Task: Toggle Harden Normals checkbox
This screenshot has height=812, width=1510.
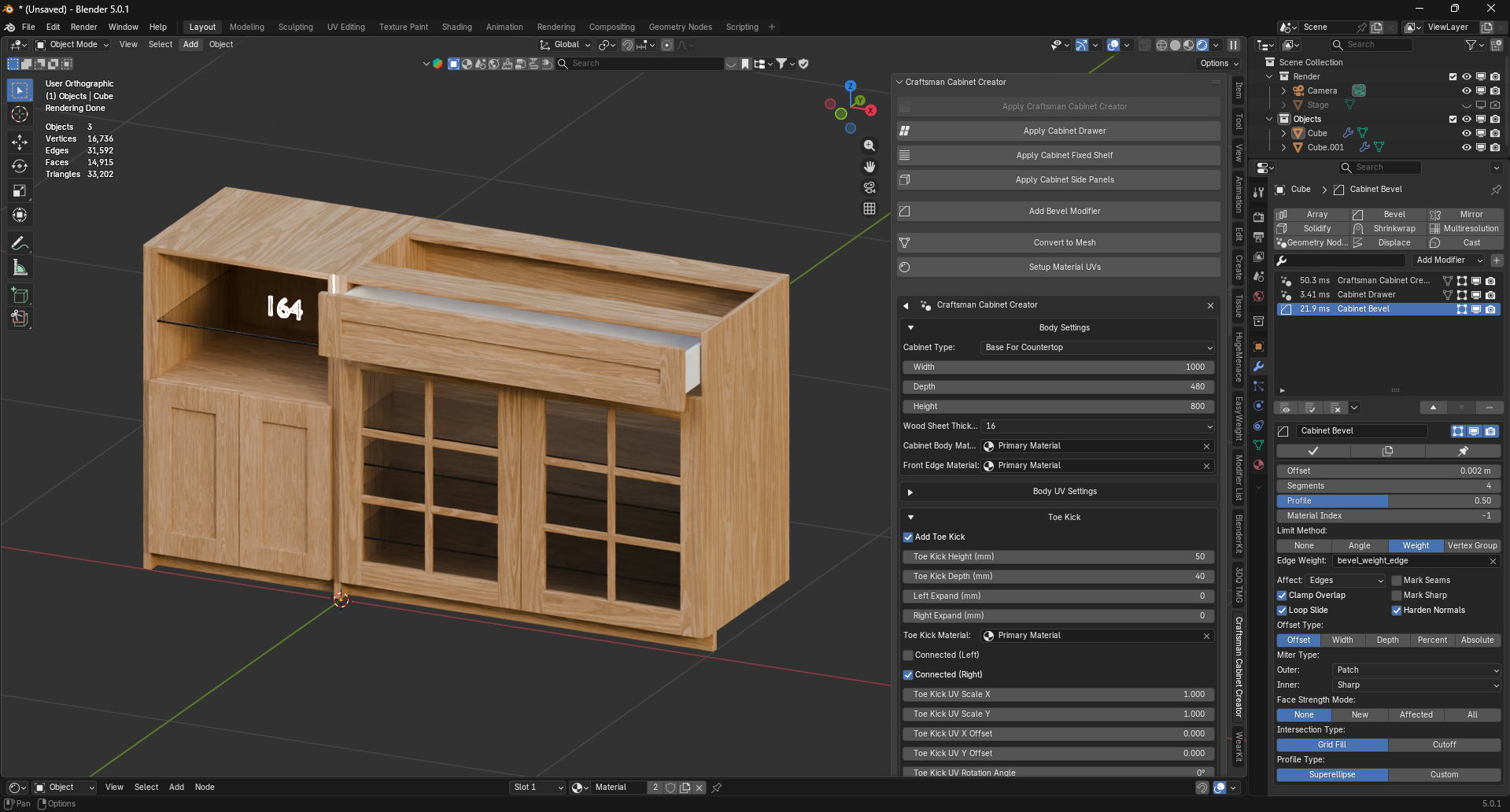Action: 1397,611
